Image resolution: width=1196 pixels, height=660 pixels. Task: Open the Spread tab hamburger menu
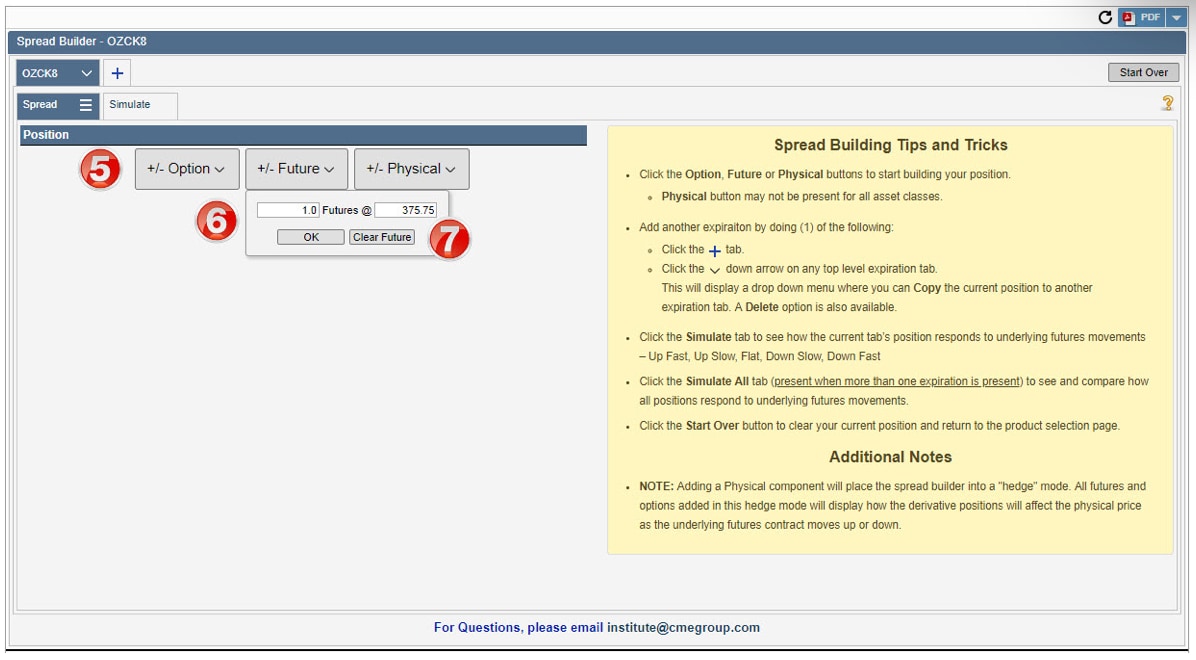click(86, 105)
